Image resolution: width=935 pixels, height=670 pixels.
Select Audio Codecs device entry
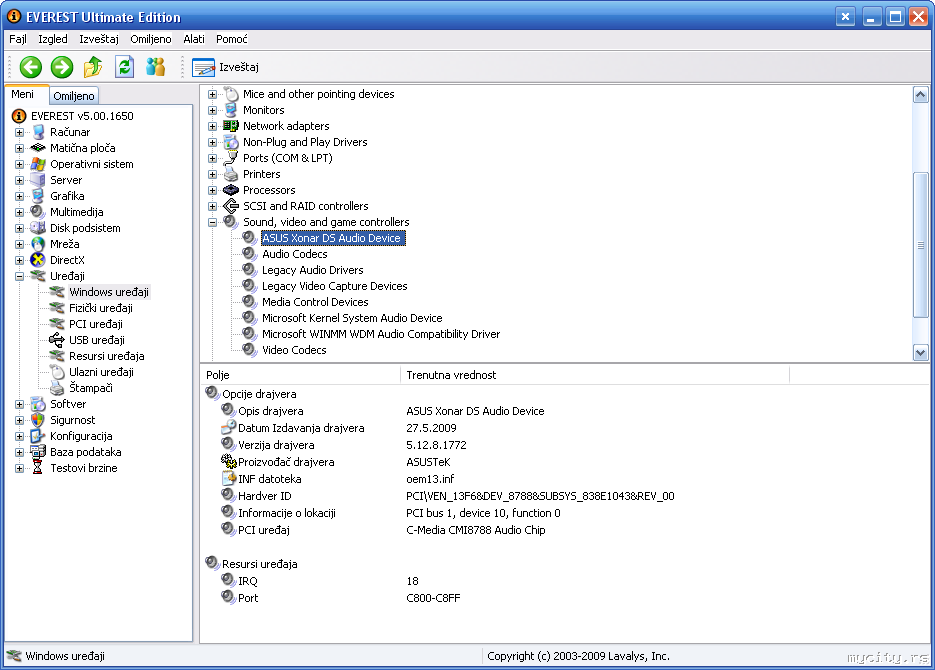(294, 254)
